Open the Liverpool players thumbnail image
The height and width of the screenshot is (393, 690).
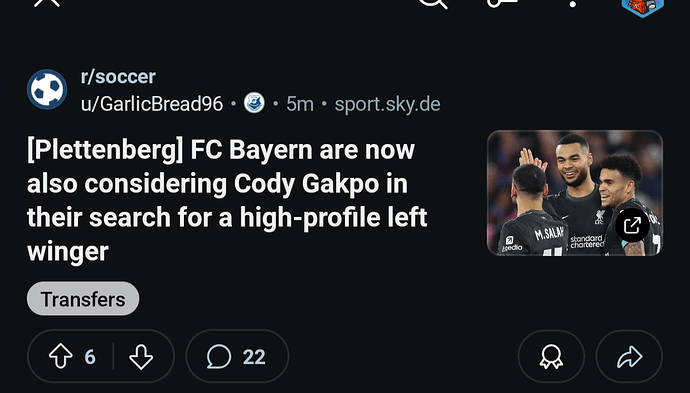[x=575, y=193]
